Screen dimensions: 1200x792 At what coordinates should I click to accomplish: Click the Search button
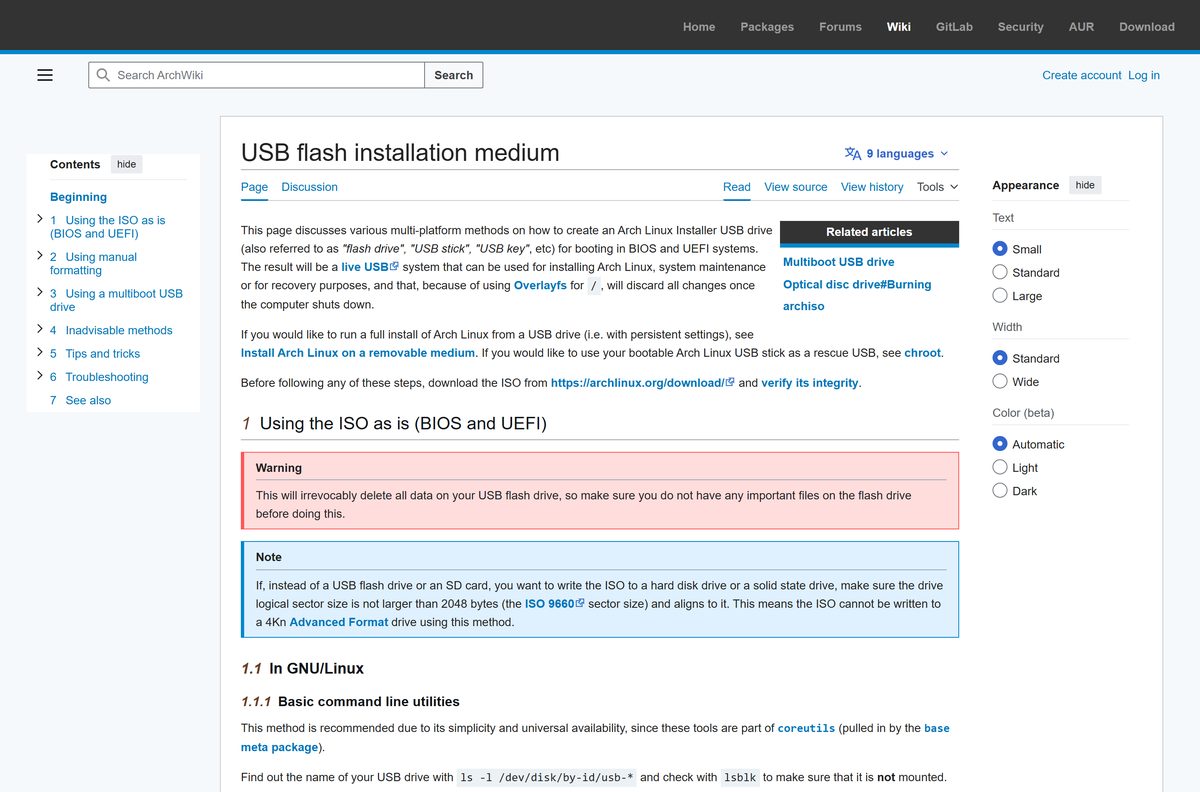[x=454, y=75]
